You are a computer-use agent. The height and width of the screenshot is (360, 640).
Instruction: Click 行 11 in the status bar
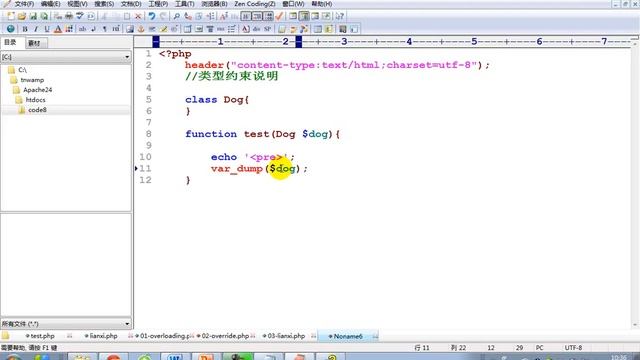coord(422,348)
